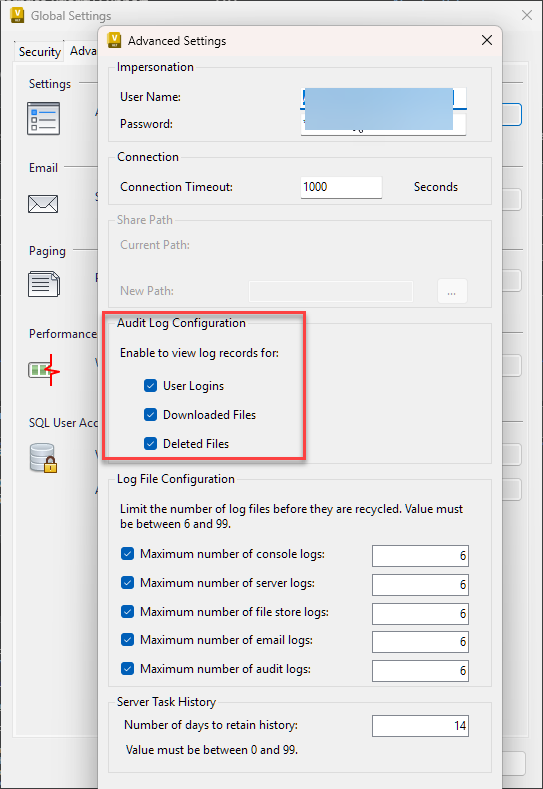Toggle Maximum number of file store logs checkbox
543x789 pixels.
pyautogui.click(x=127, y=612)
